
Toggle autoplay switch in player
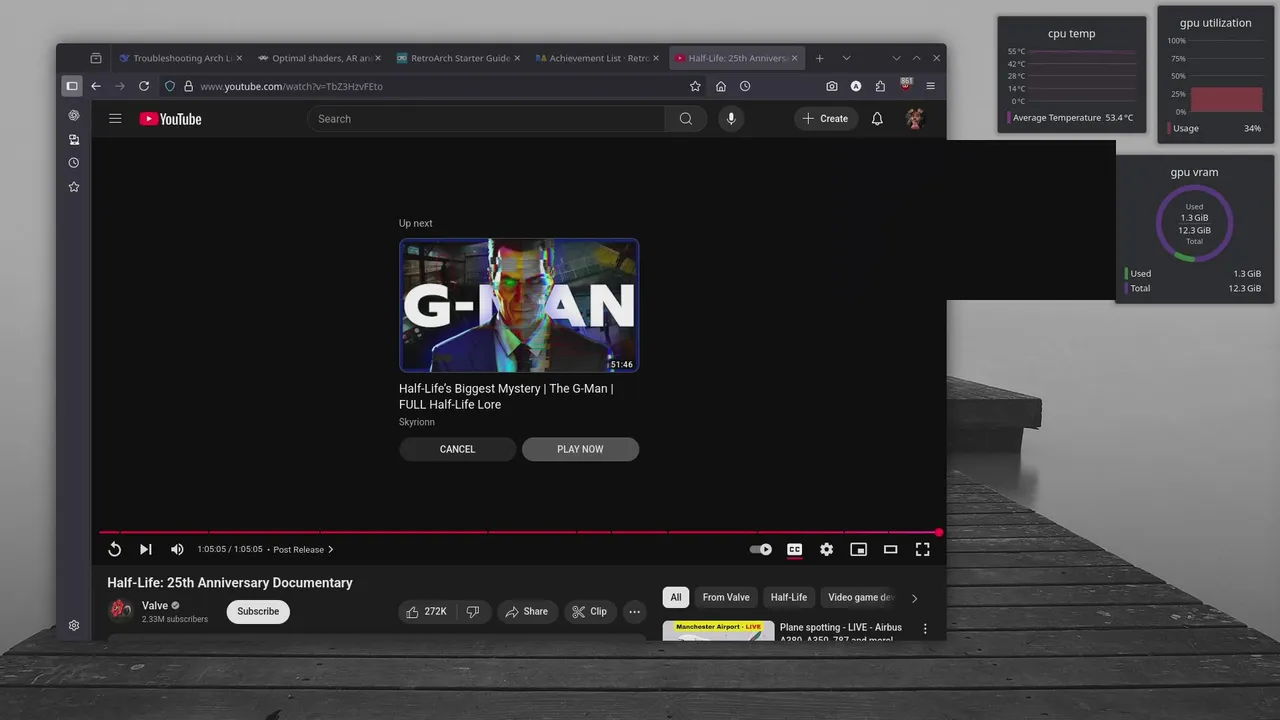[x=761, y=549]
